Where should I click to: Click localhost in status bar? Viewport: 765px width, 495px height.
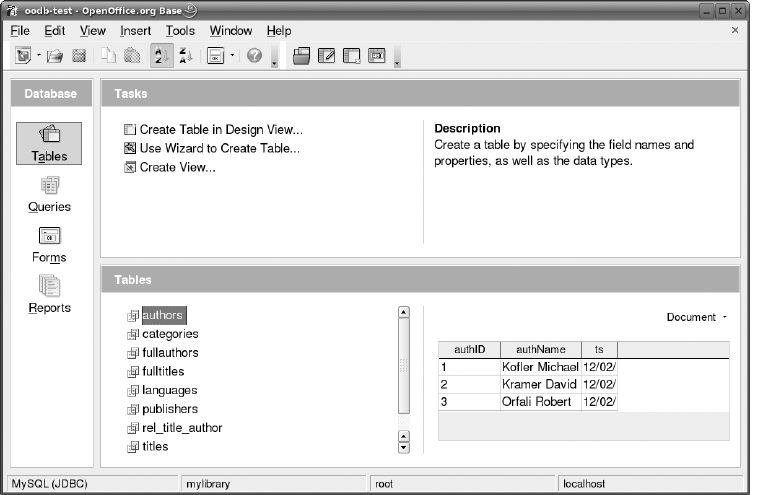[650, 484]
